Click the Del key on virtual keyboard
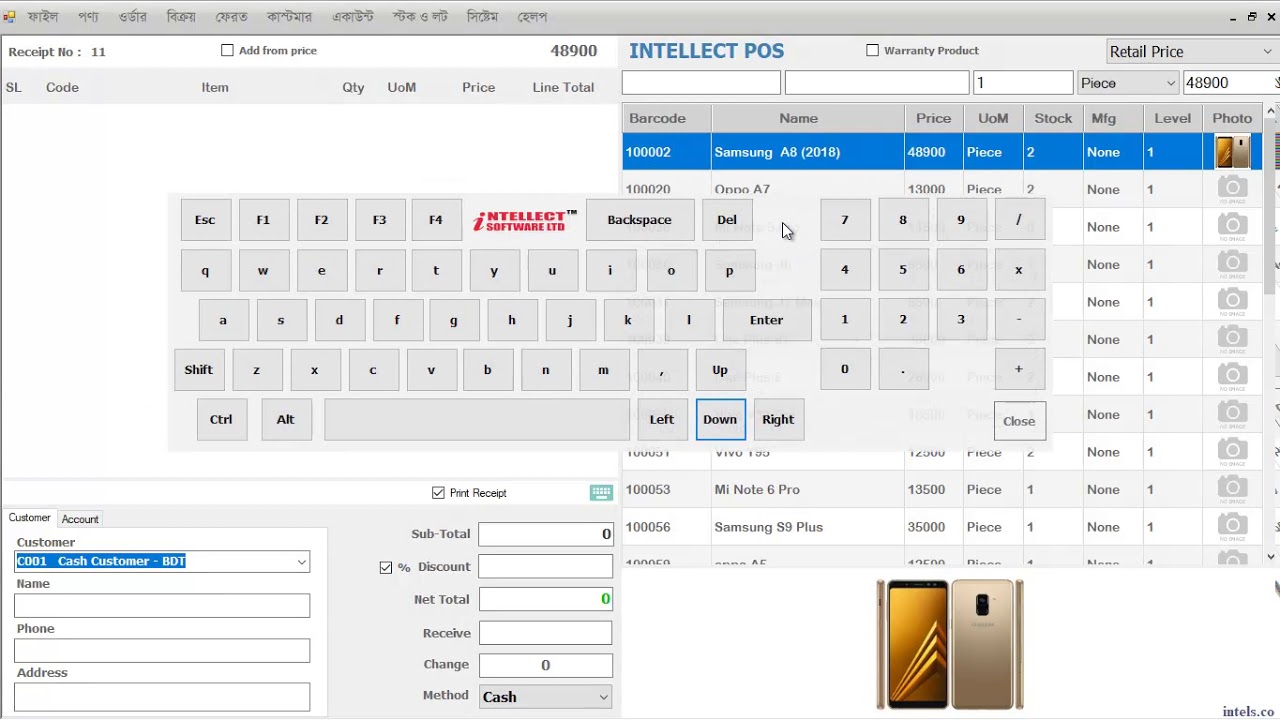 click(x=727, y=220)
